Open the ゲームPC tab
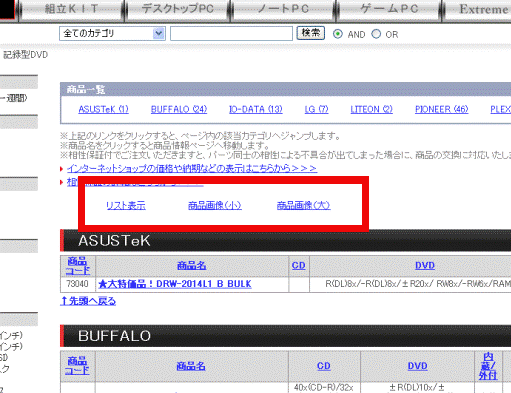The image size is (511, 393). click(x=389, y=9)
